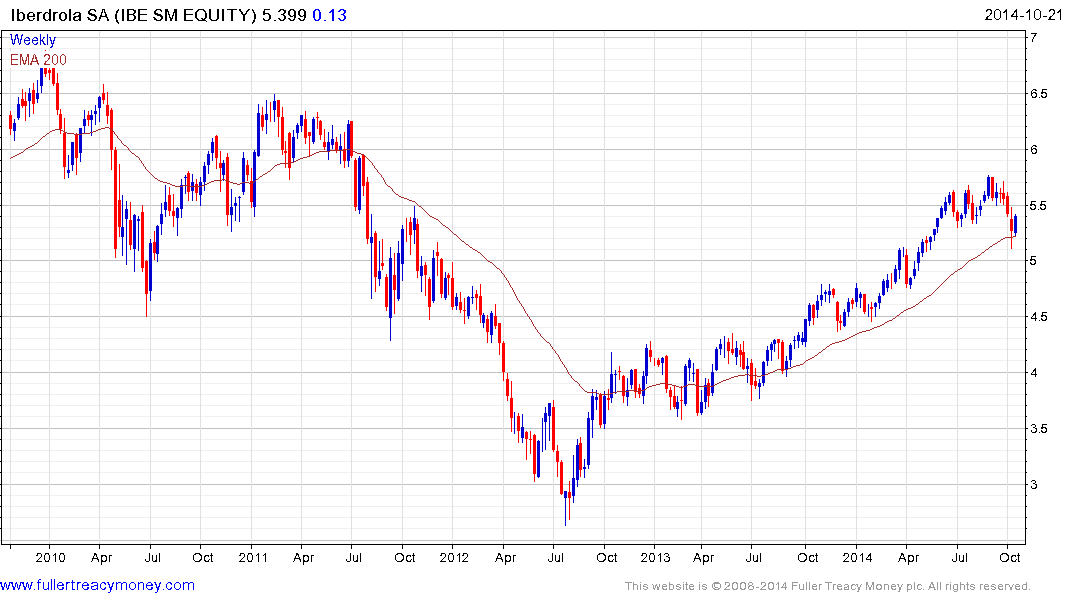
Task: Click the y-axis value 7
Action: [x=1034, y=37]
